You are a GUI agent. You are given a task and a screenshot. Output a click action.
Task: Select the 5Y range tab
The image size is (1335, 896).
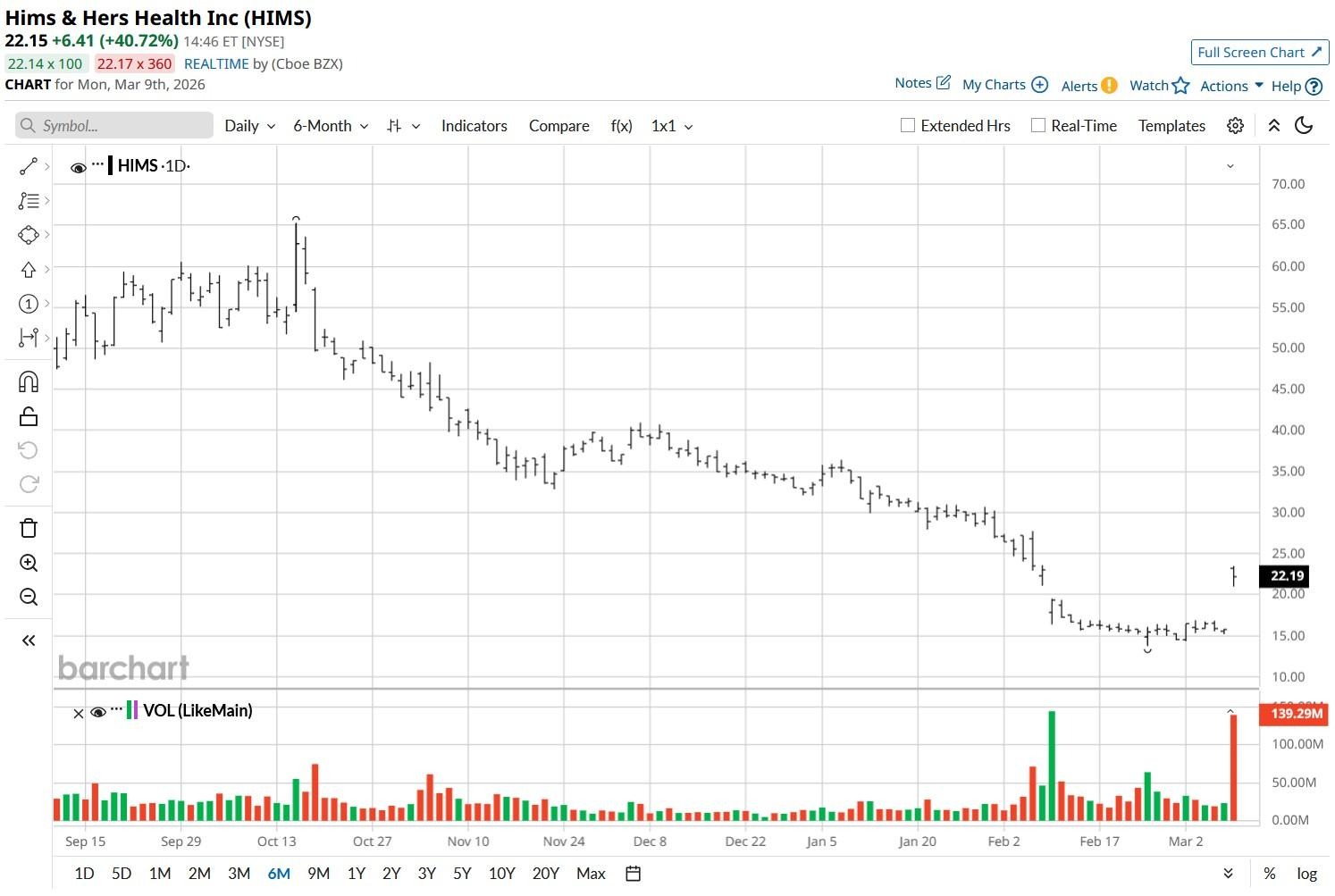click(x=462, y=874)
